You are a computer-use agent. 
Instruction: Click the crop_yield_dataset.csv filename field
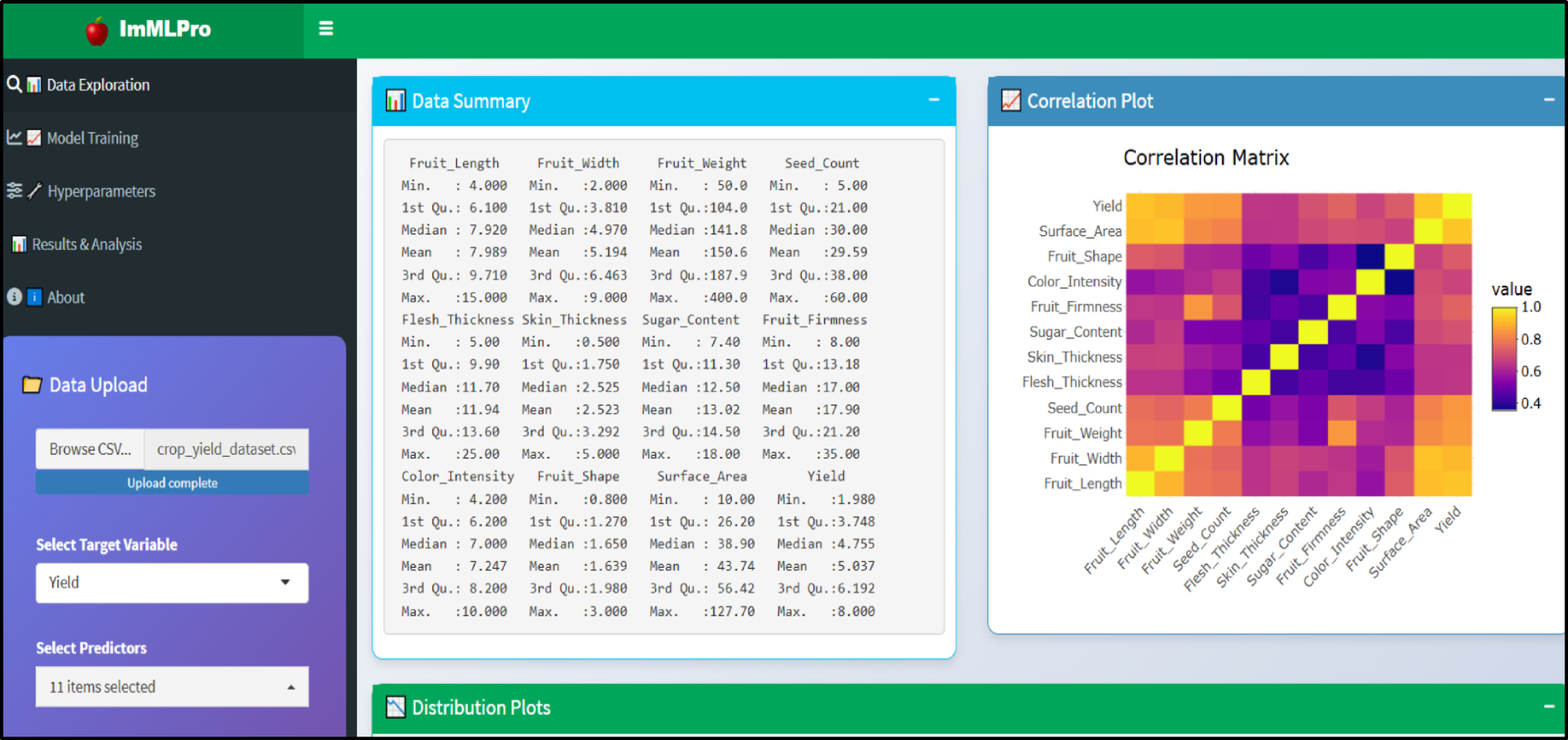point(227,449)
